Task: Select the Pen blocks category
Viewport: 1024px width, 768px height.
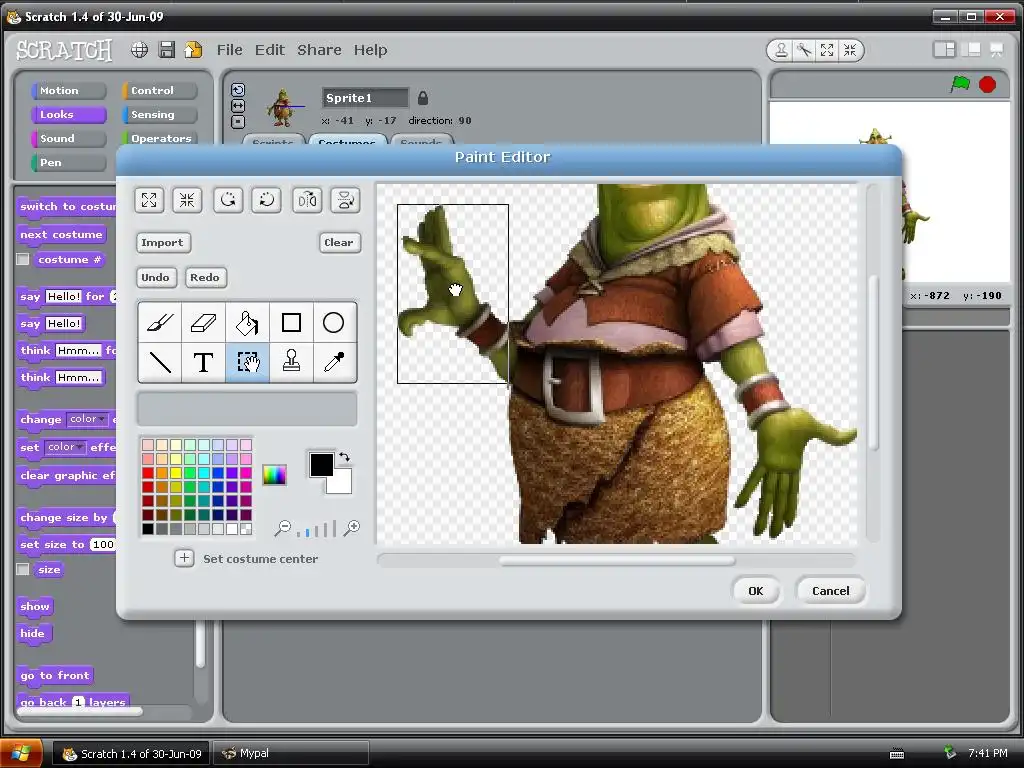Action: [68, 163]
